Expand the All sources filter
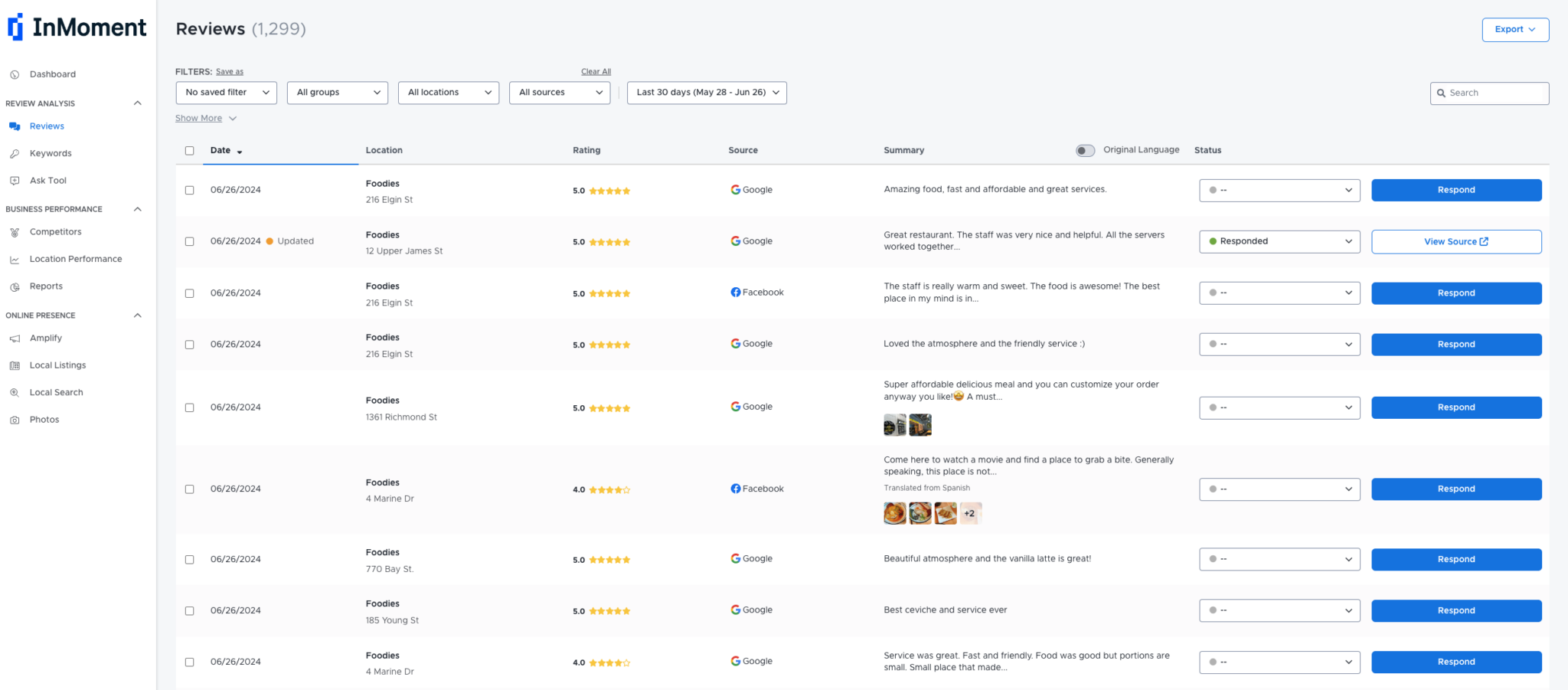The height and width of the screenshot is (690, 1568). (x=559, y=92)
